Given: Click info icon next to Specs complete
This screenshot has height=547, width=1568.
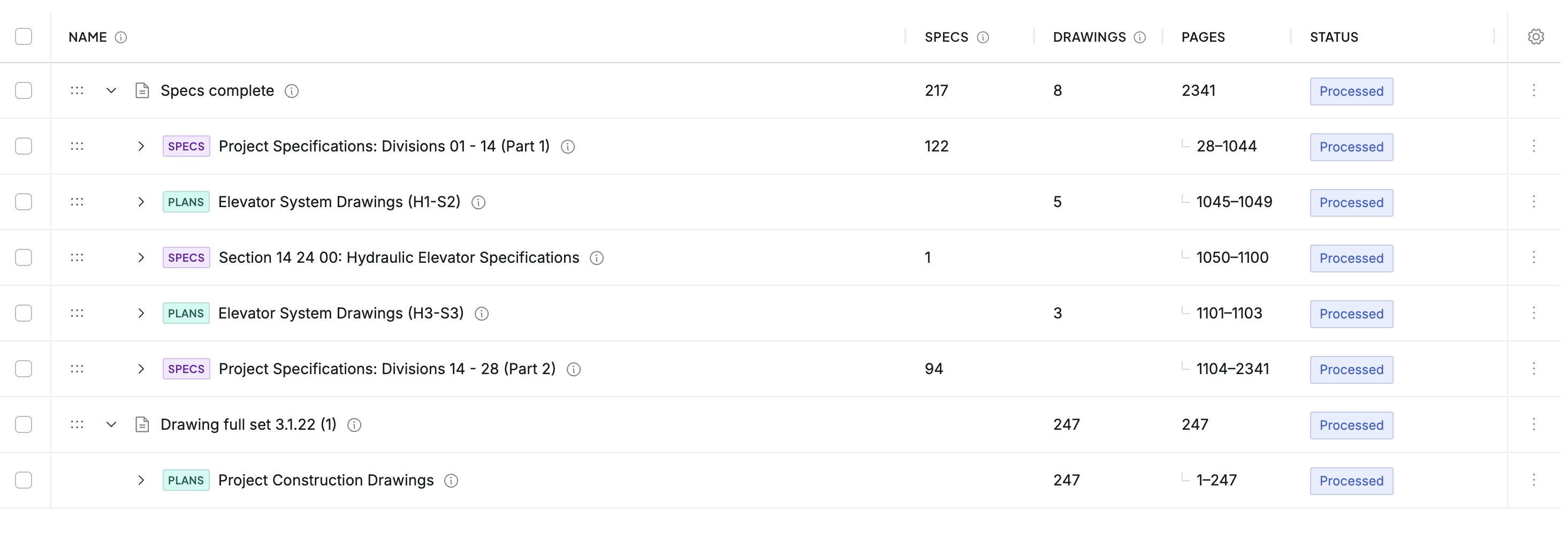Looking at the screenshot, I should tap(292, 92).
